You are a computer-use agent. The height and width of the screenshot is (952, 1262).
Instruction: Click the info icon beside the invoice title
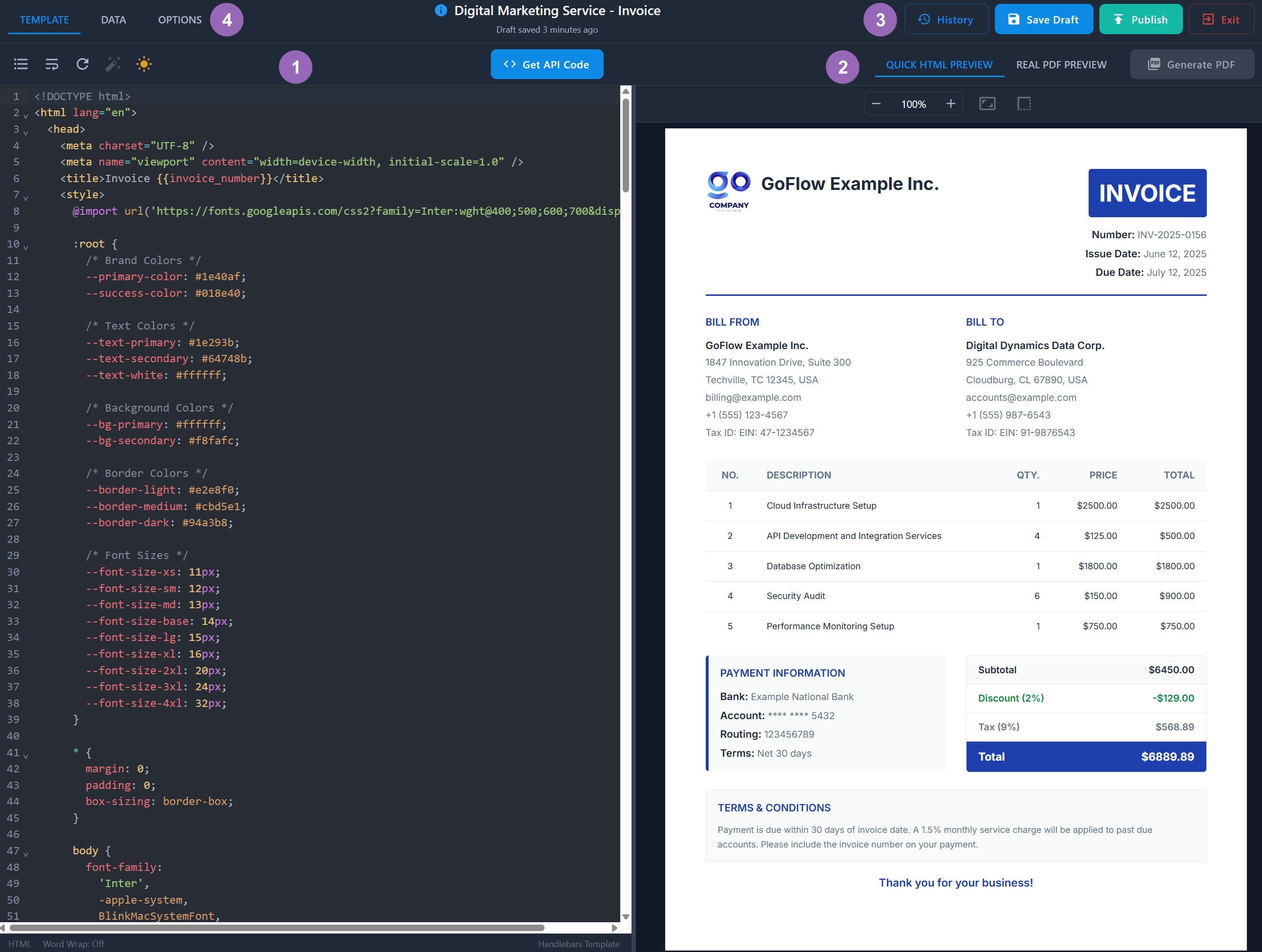[440, 10]
